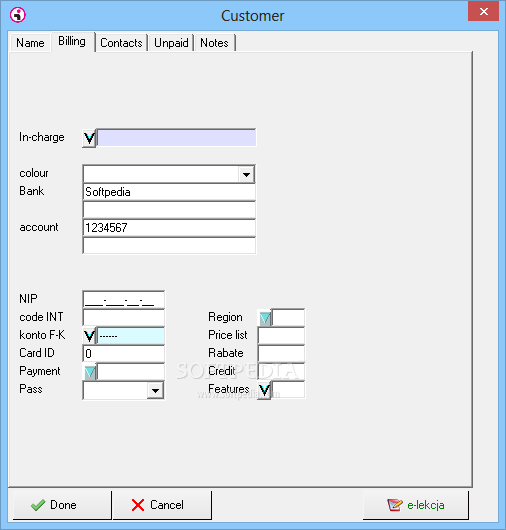Focus the code INT field

pyautogui.click(x=124, y=318)
